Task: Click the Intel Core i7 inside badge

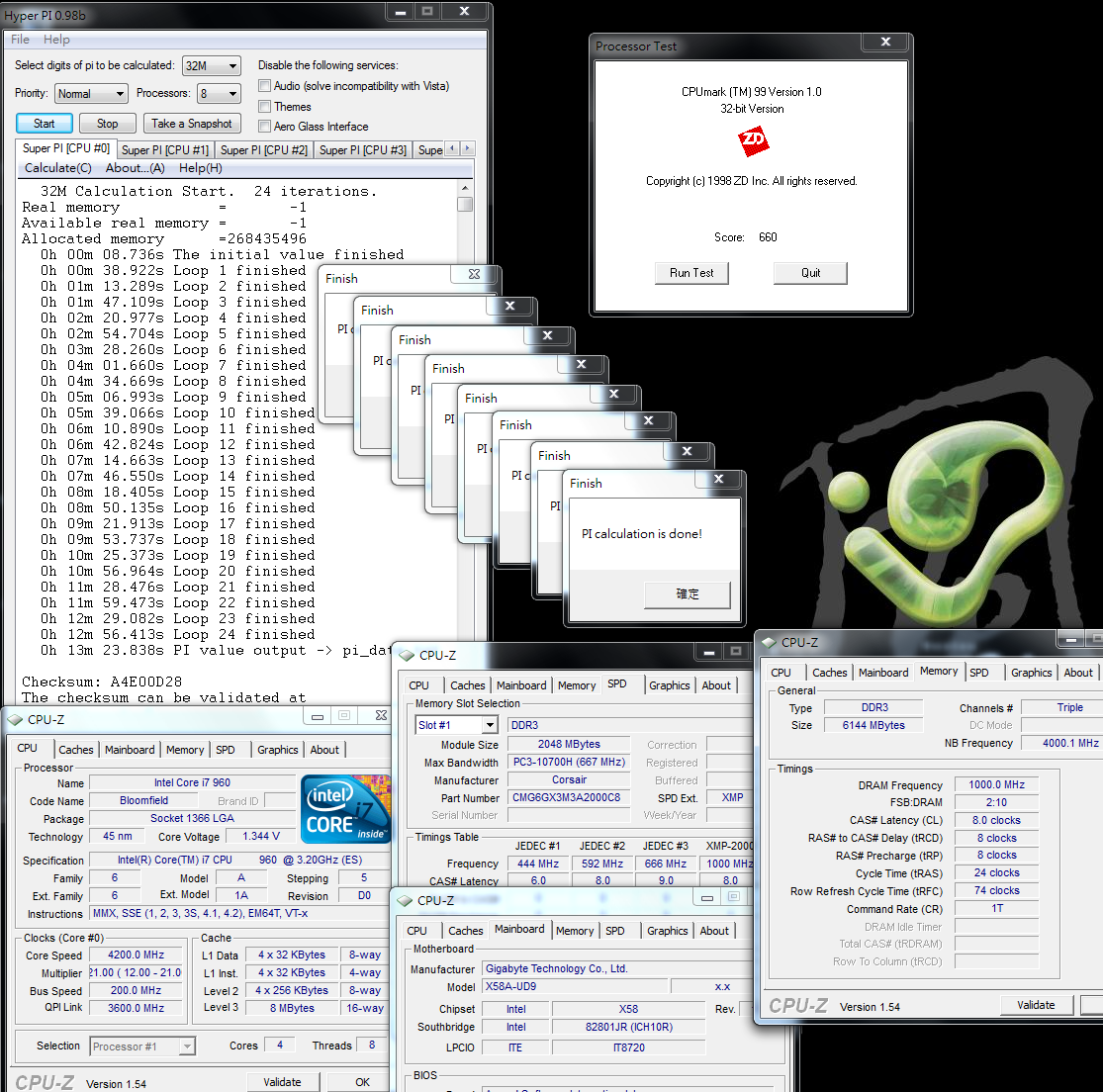Action: (x=346, y=810)
